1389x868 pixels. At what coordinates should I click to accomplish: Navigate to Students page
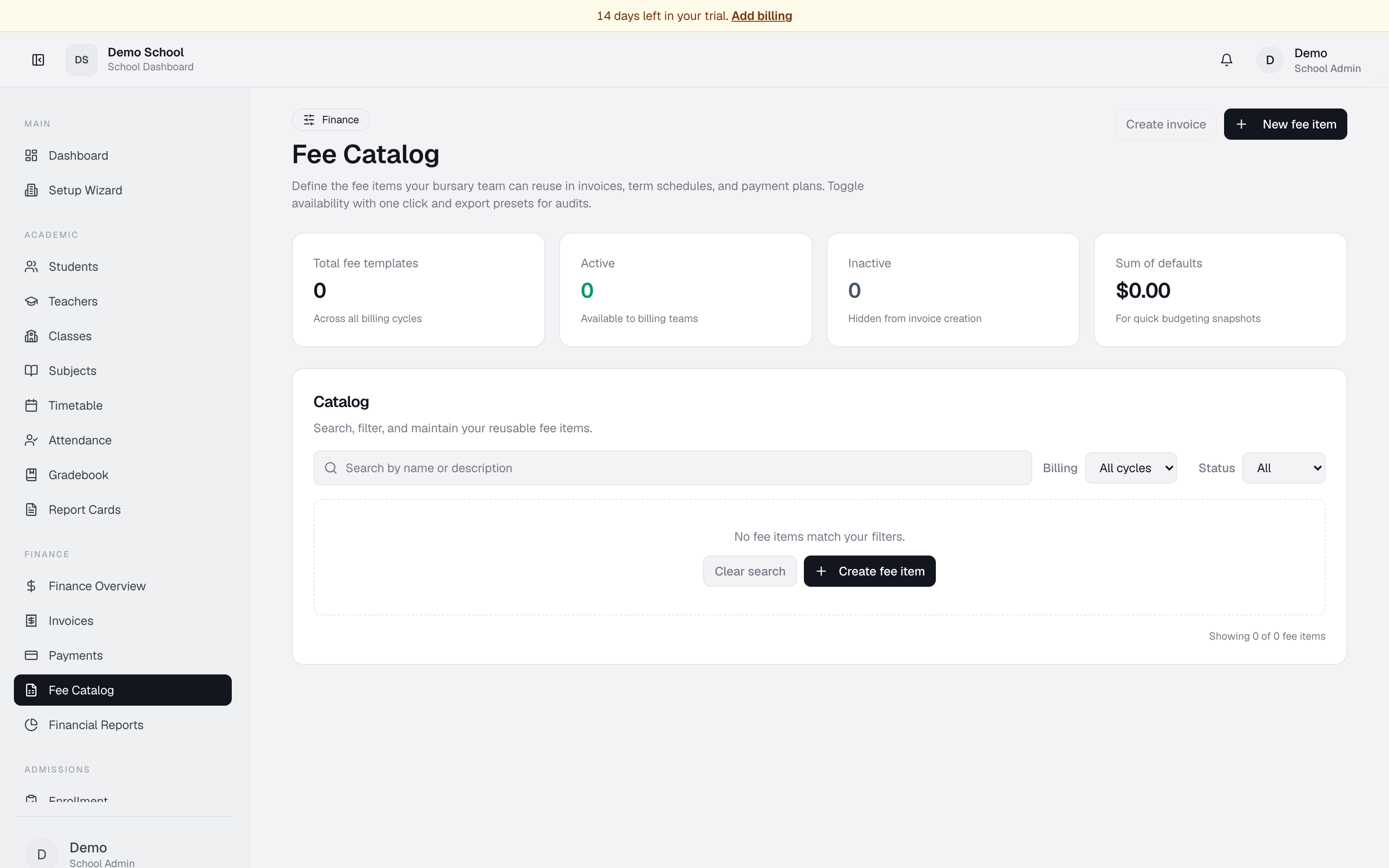pos(123,266)
